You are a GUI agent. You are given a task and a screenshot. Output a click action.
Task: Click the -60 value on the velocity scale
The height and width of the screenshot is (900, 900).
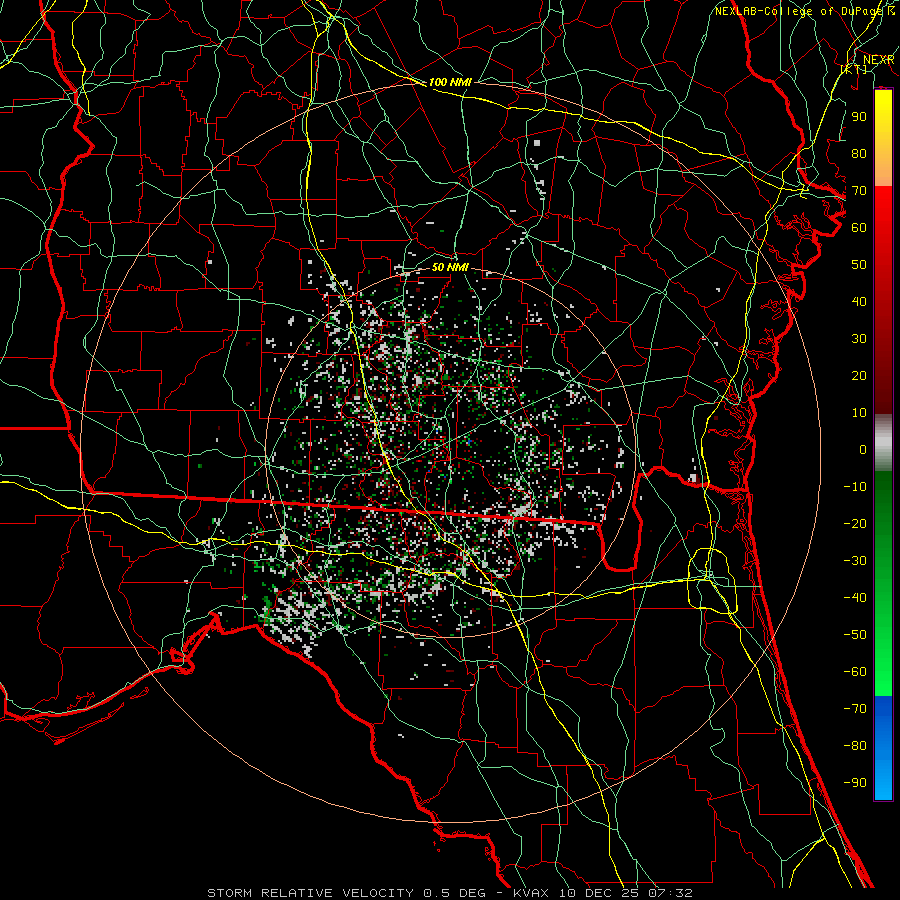click(855, 672)
